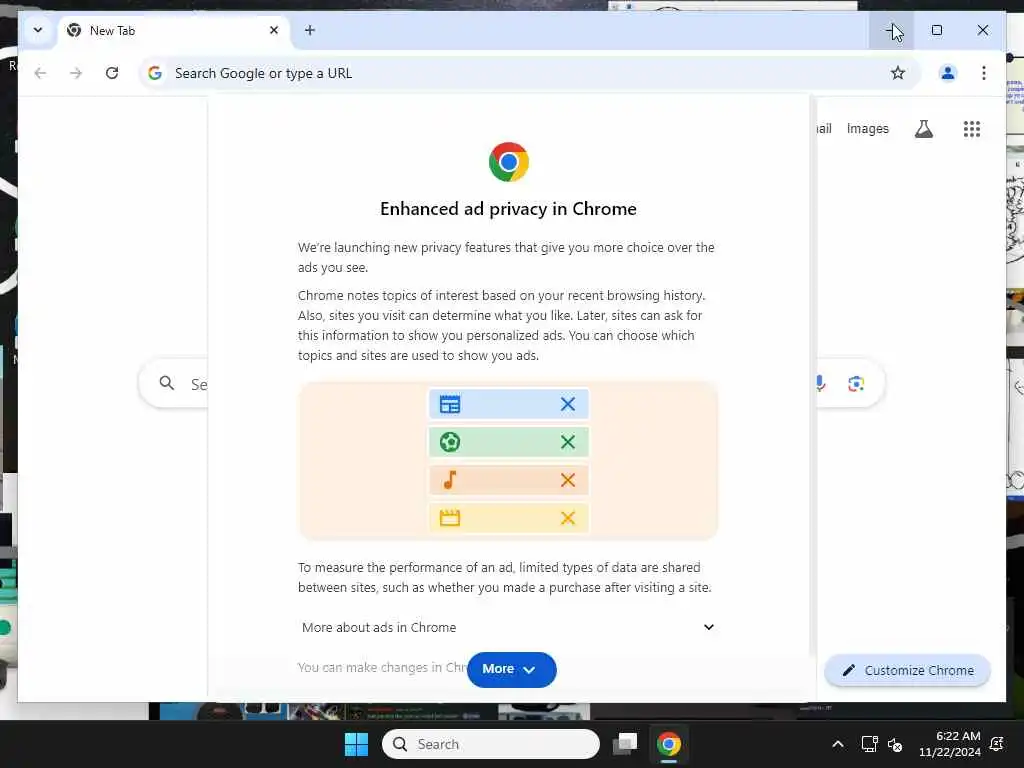1024x768 pixels.
Task: Click the magnifier icon in Google search box
Action: (x=167, y=383)
